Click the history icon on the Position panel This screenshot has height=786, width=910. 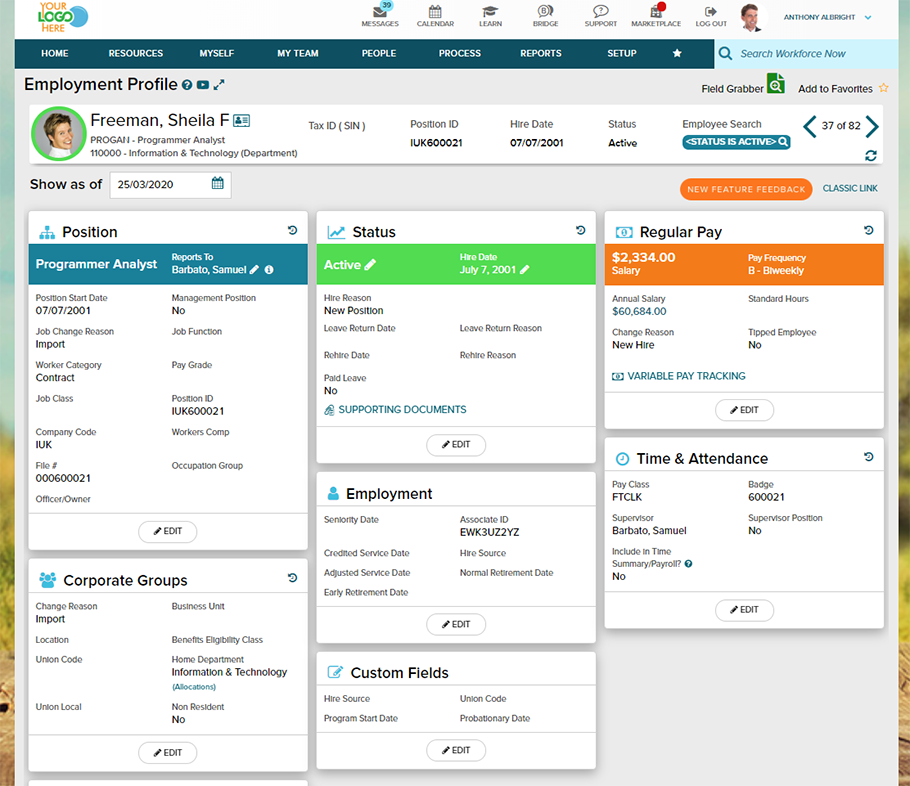coord(292,230)
